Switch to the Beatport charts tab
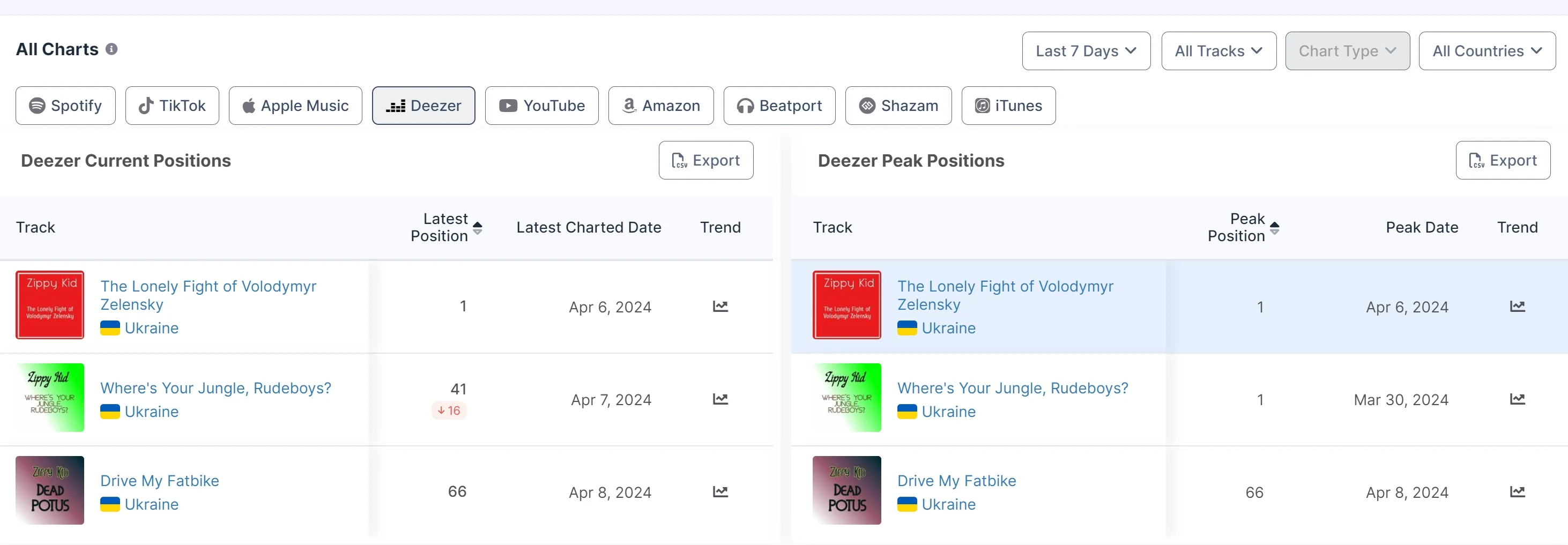Image resolution: width=1568 pixels, height=545 pixels. point(778,106)
